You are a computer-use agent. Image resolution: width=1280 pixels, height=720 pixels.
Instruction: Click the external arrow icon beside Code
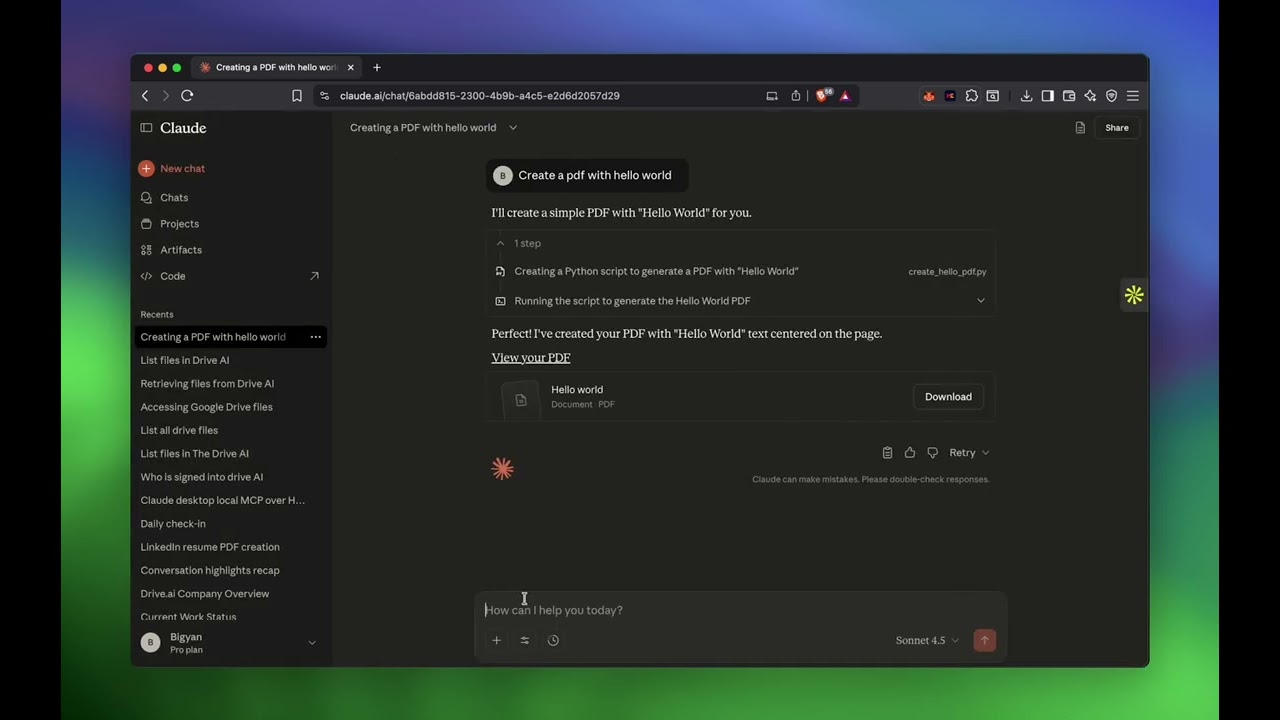pyautogui.click(x=314, y=276)
